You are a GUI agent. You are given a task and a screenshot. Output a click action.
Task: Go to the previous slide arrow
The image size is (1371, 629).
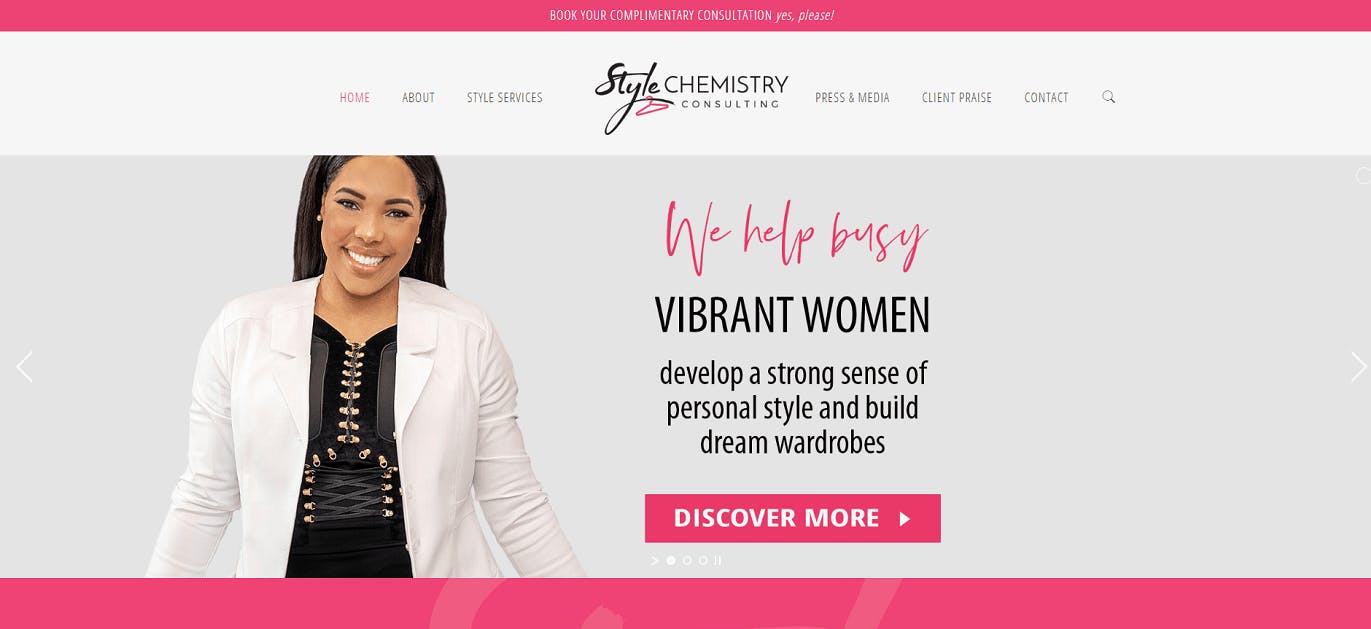[x=24, y=367]
